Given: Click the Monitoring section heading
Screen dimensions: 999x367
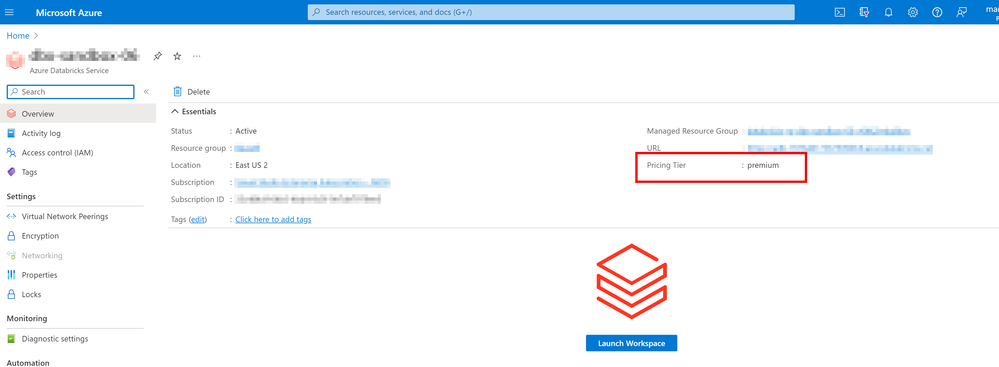Looking at the screenshot, I should click(27, 319).
